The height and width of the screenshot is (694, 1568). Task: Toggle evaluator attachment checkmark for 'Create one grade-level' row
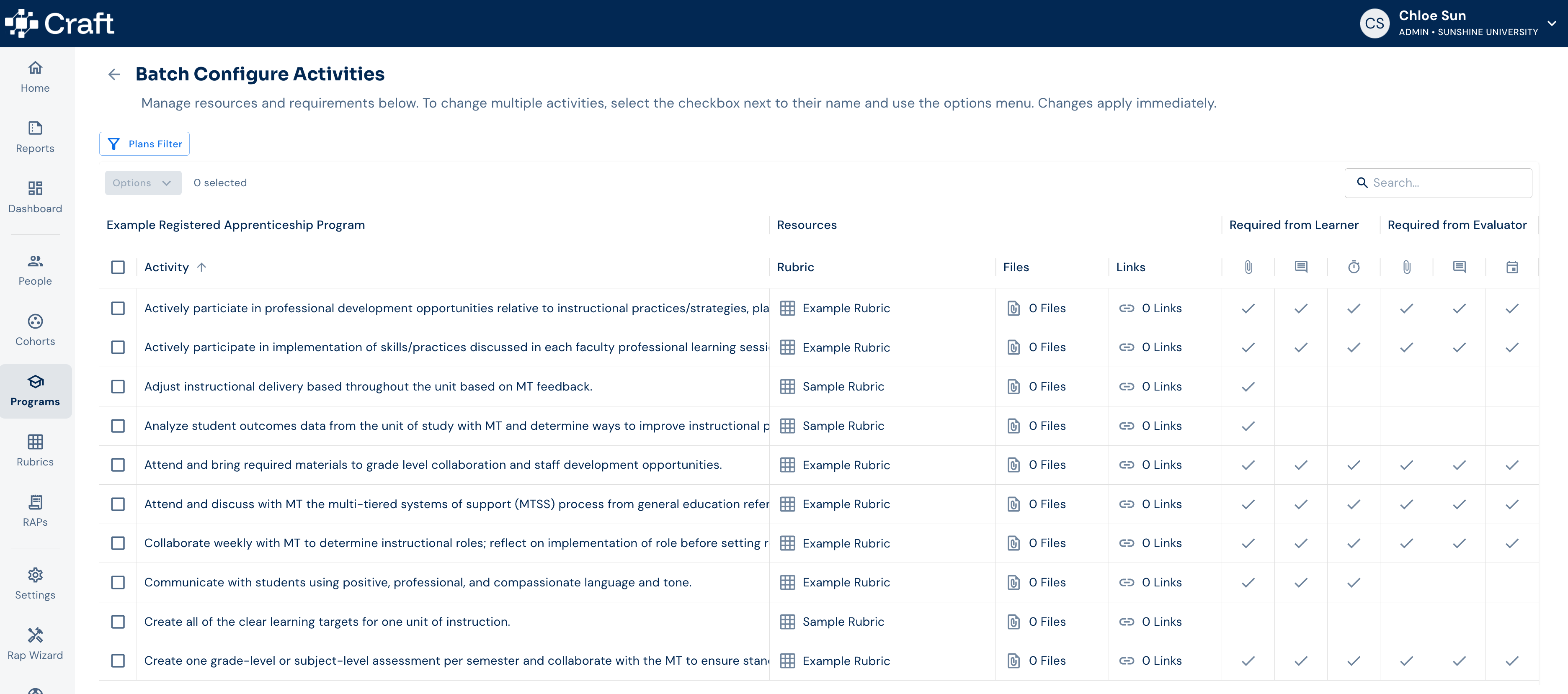pos(1407,661)
